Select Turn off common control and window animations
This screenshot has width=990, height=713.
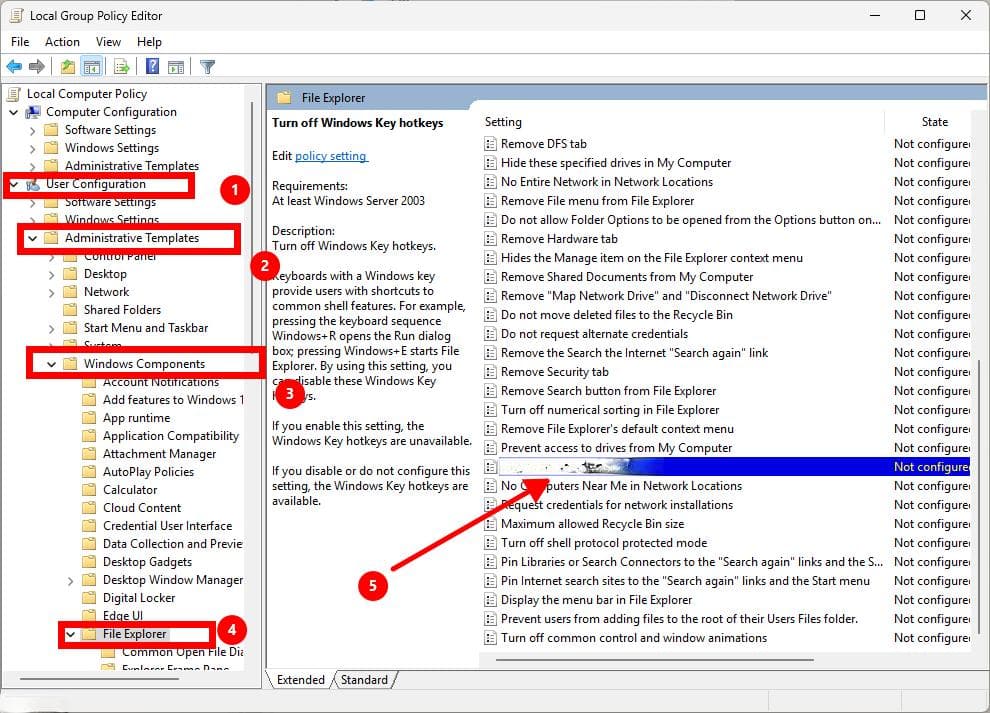(634, 638)
